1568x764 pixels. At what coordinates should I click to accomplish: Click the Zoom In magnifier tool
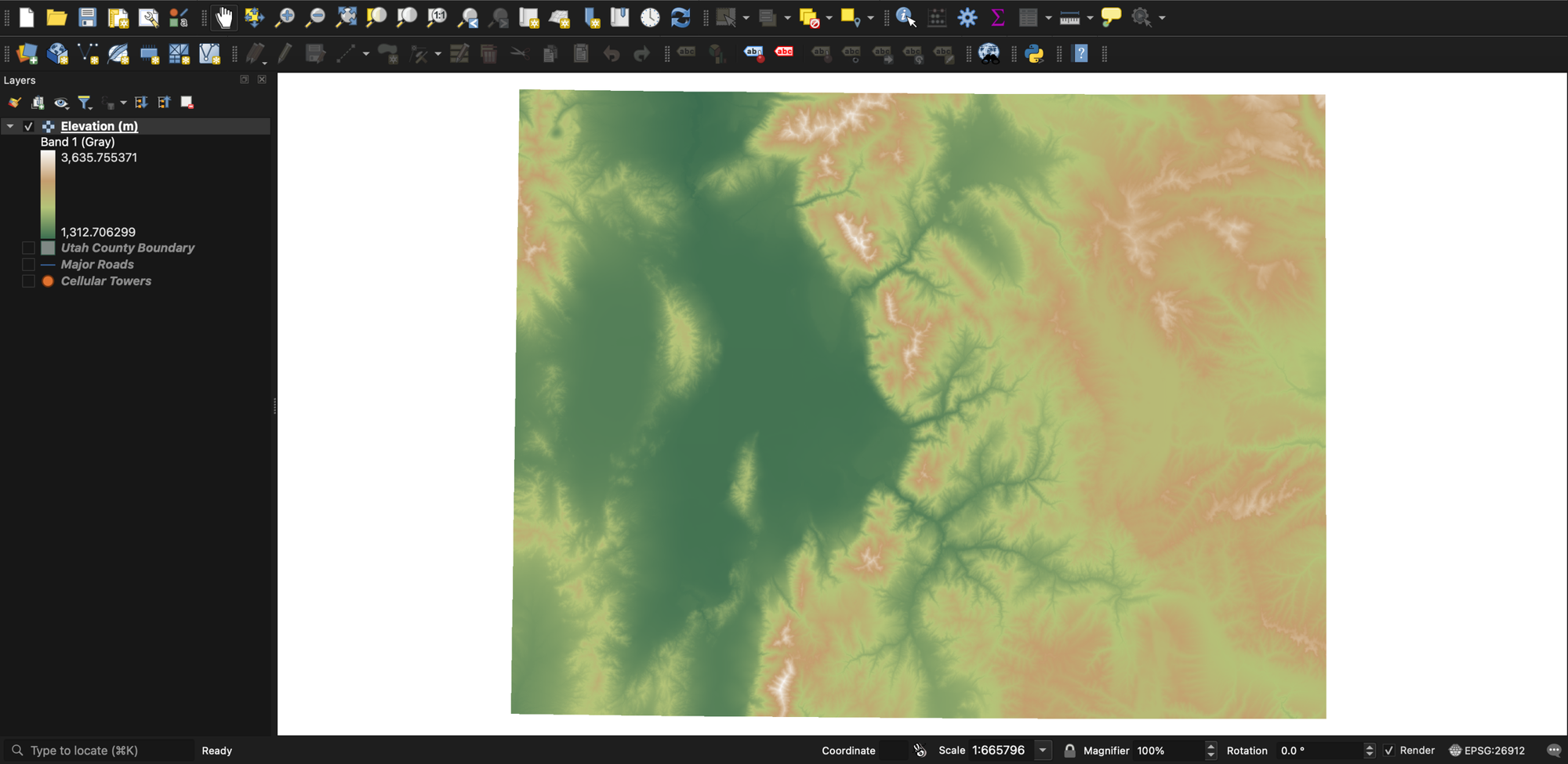coord(285,17)
